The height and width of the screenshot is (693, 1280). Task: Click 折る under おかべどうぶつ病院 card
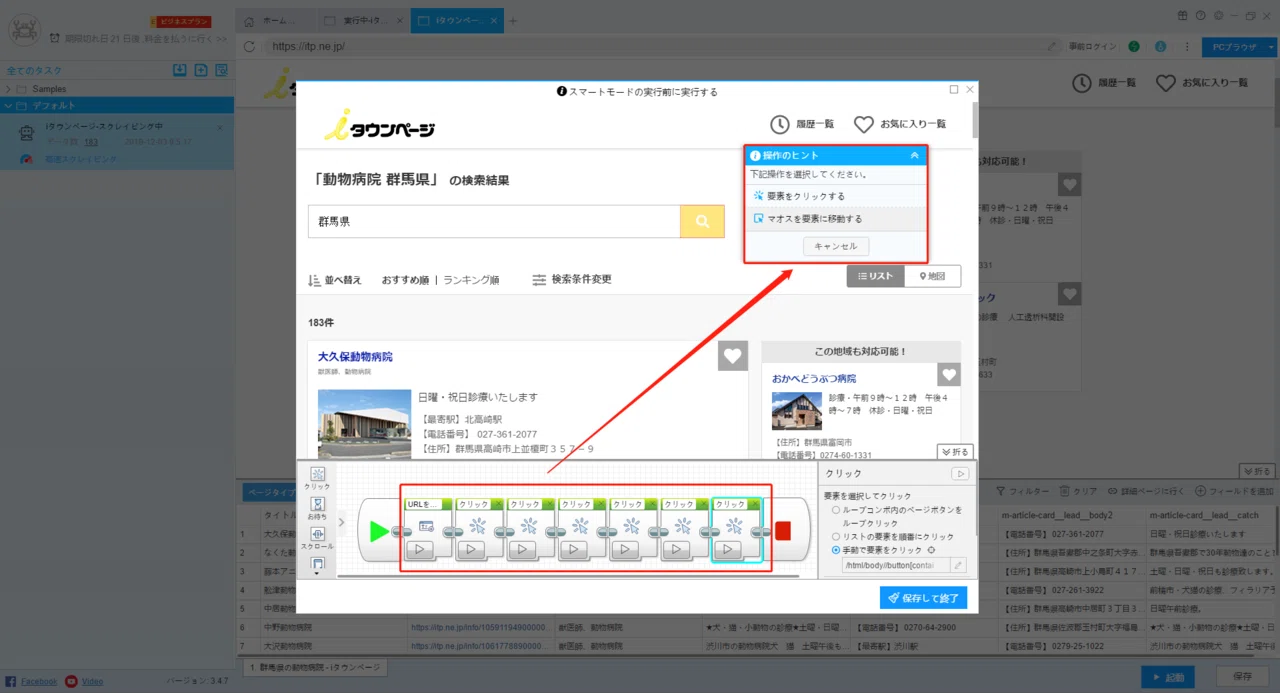954,452
